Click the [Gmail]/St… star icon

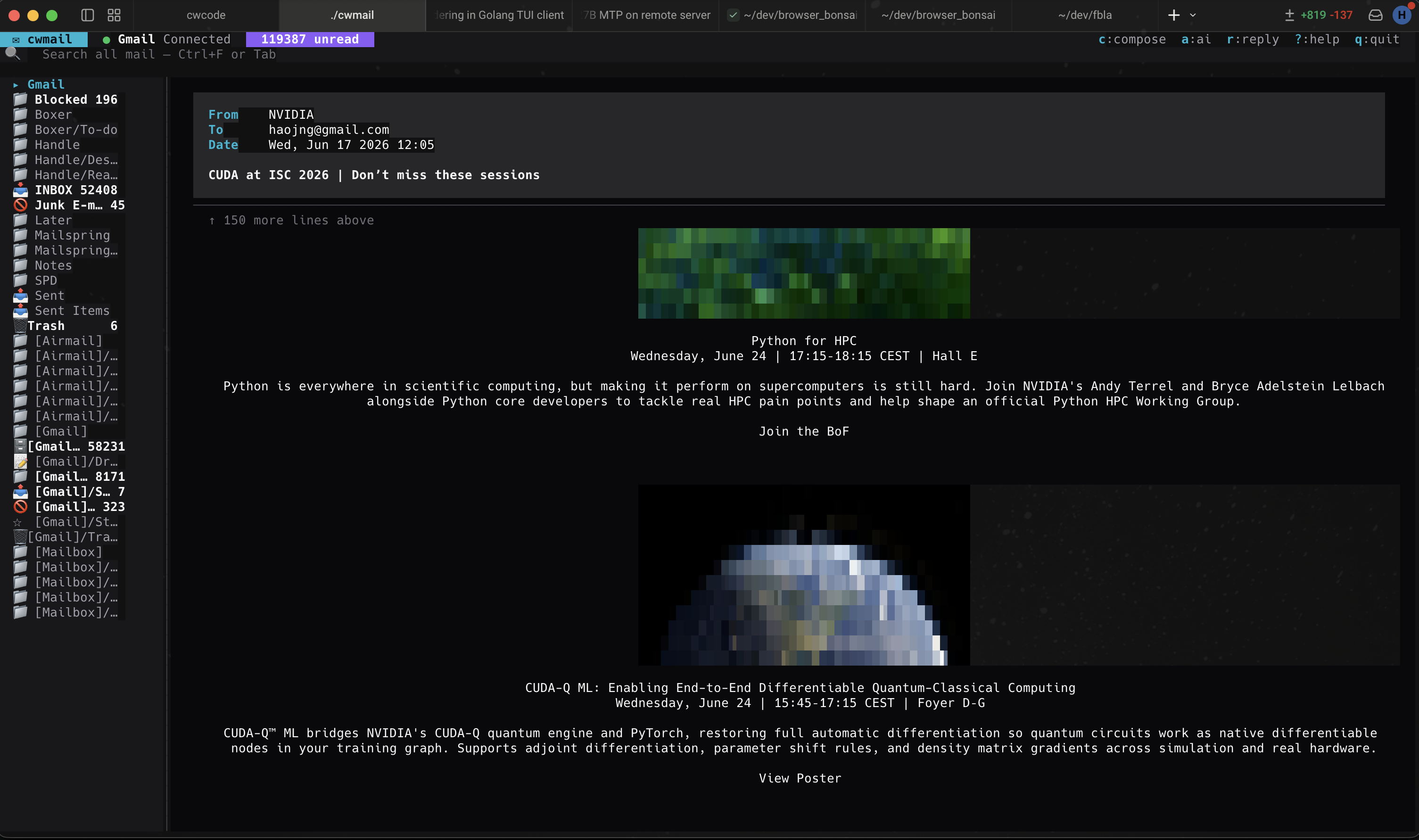[17, 522]
